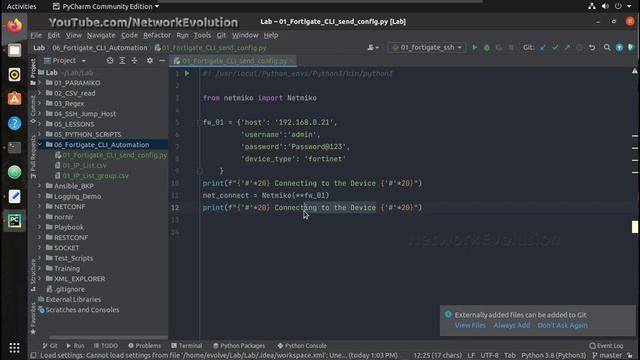Click the user account icon in toolbar
640x360 pixels.
coord(373,48)
